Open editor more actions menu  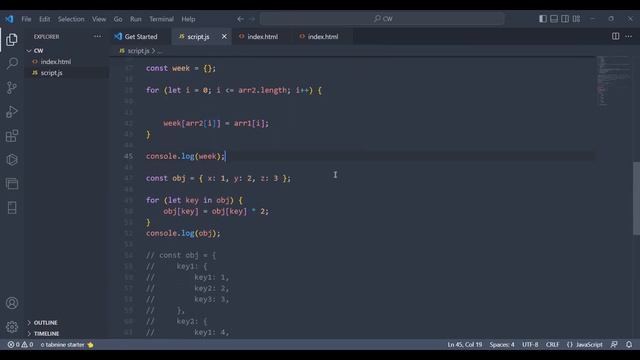[x=628, y=36]
